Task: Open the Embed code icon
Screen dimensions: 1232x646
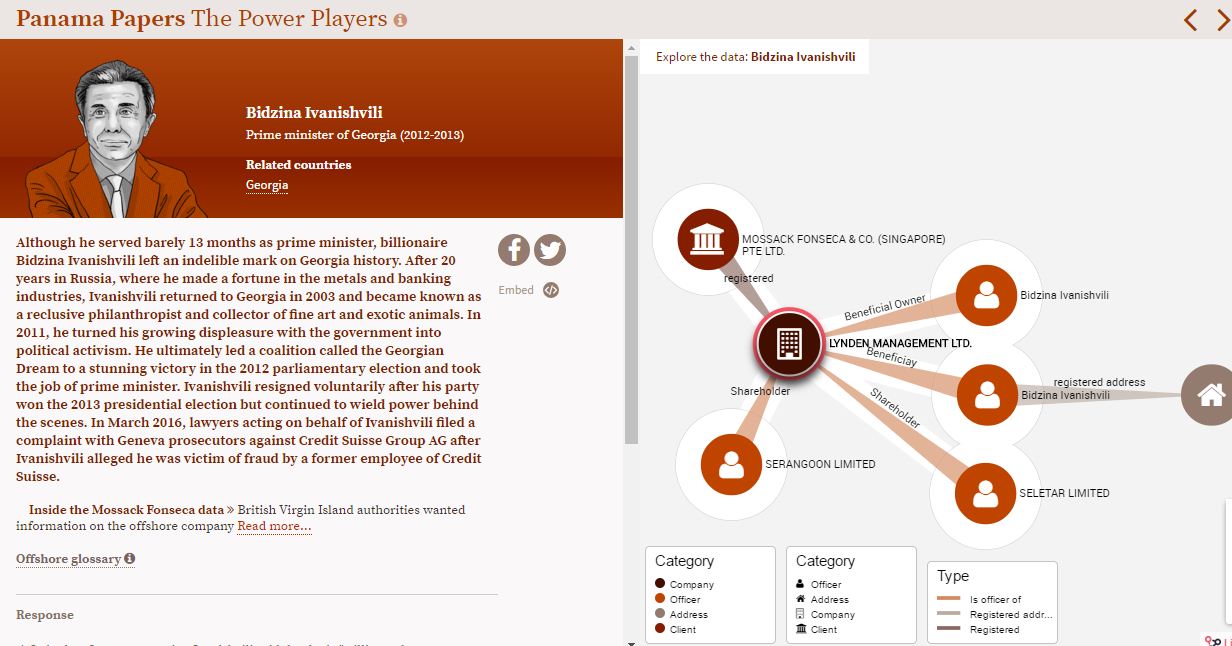Action: tap(550, 290)
